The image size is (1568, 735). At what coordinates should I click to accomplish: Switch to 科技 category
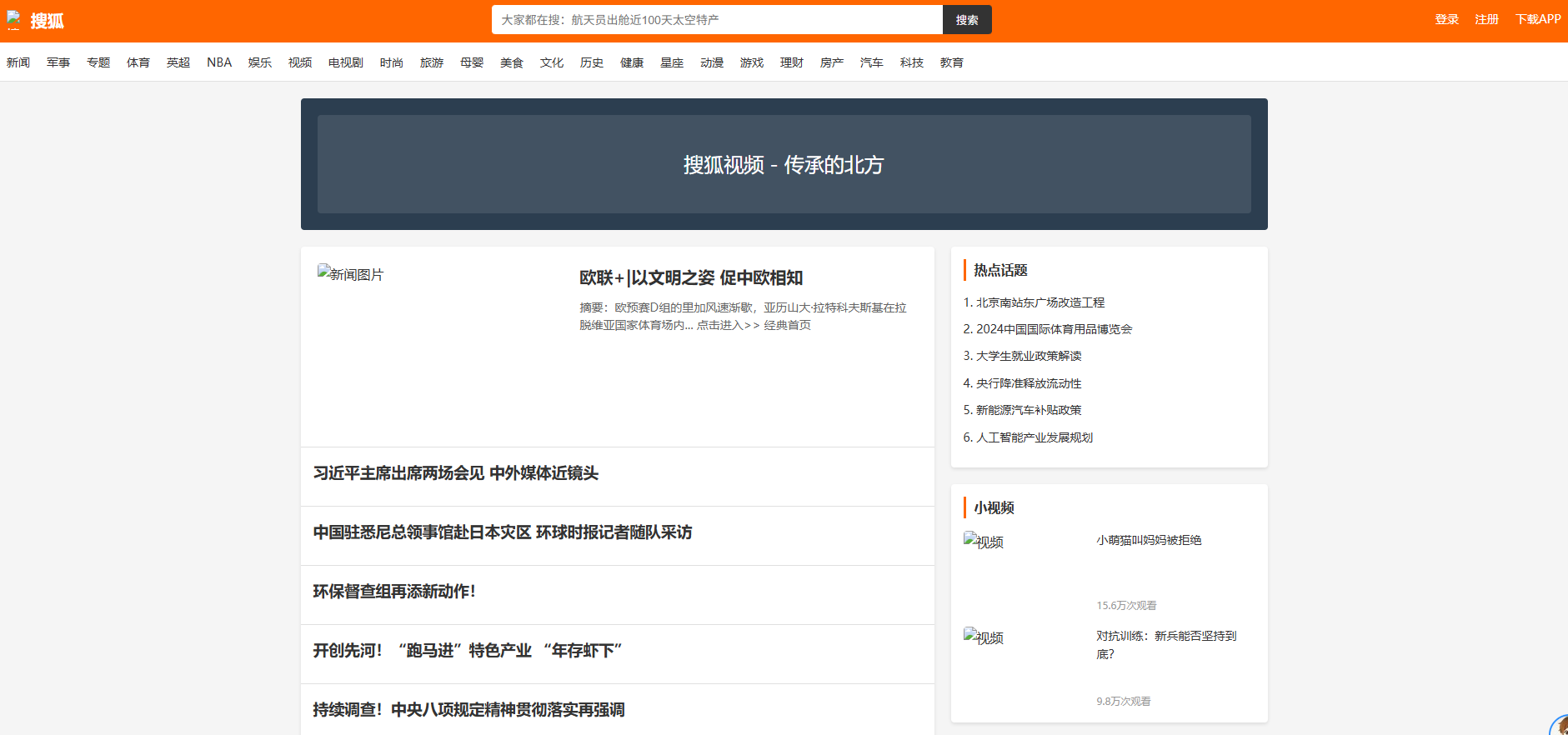tap(911, 62)
